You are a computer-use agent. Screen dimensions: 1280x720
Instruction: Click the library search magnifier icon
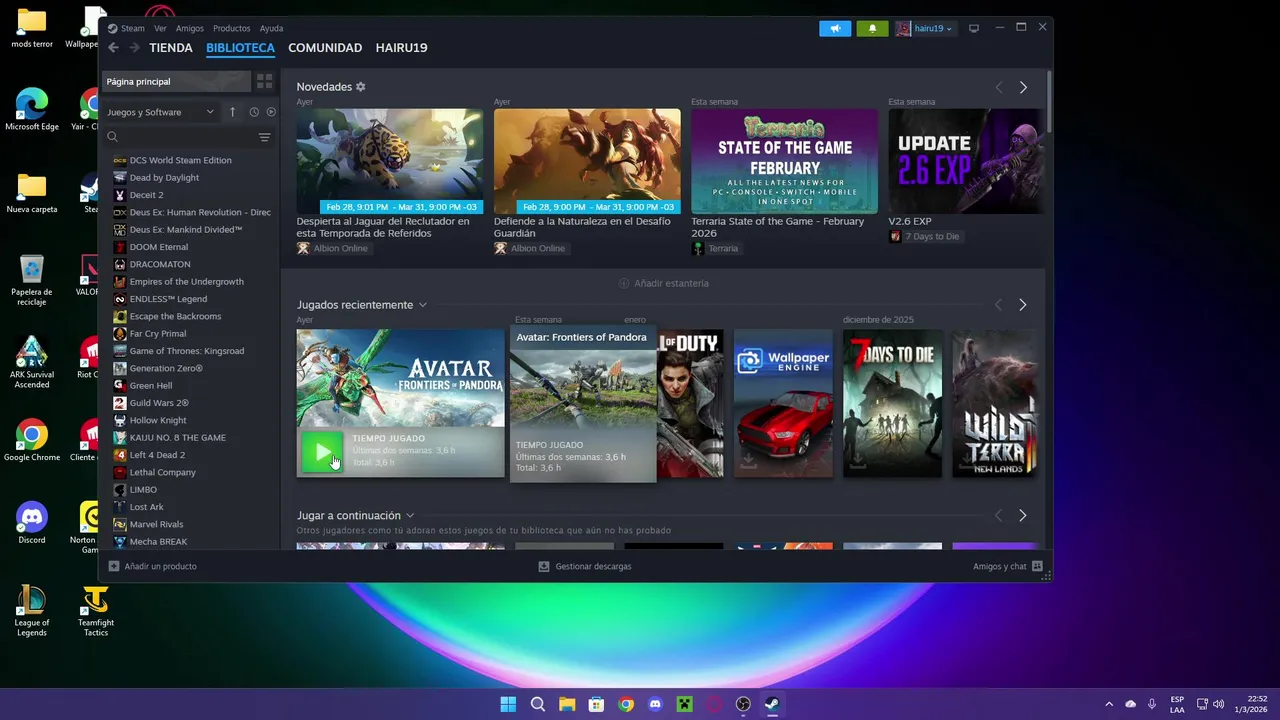113,137
